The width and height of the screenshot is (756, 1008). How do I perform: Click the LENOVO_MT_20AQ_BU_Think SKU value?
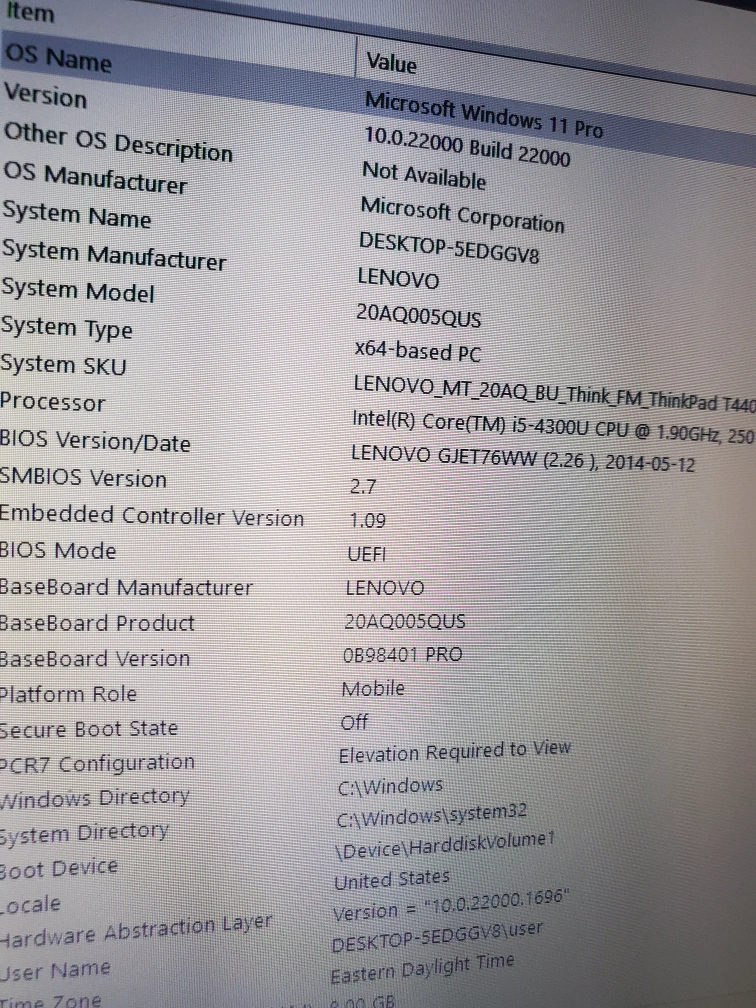pyautogui.click(x=554, y=393)
